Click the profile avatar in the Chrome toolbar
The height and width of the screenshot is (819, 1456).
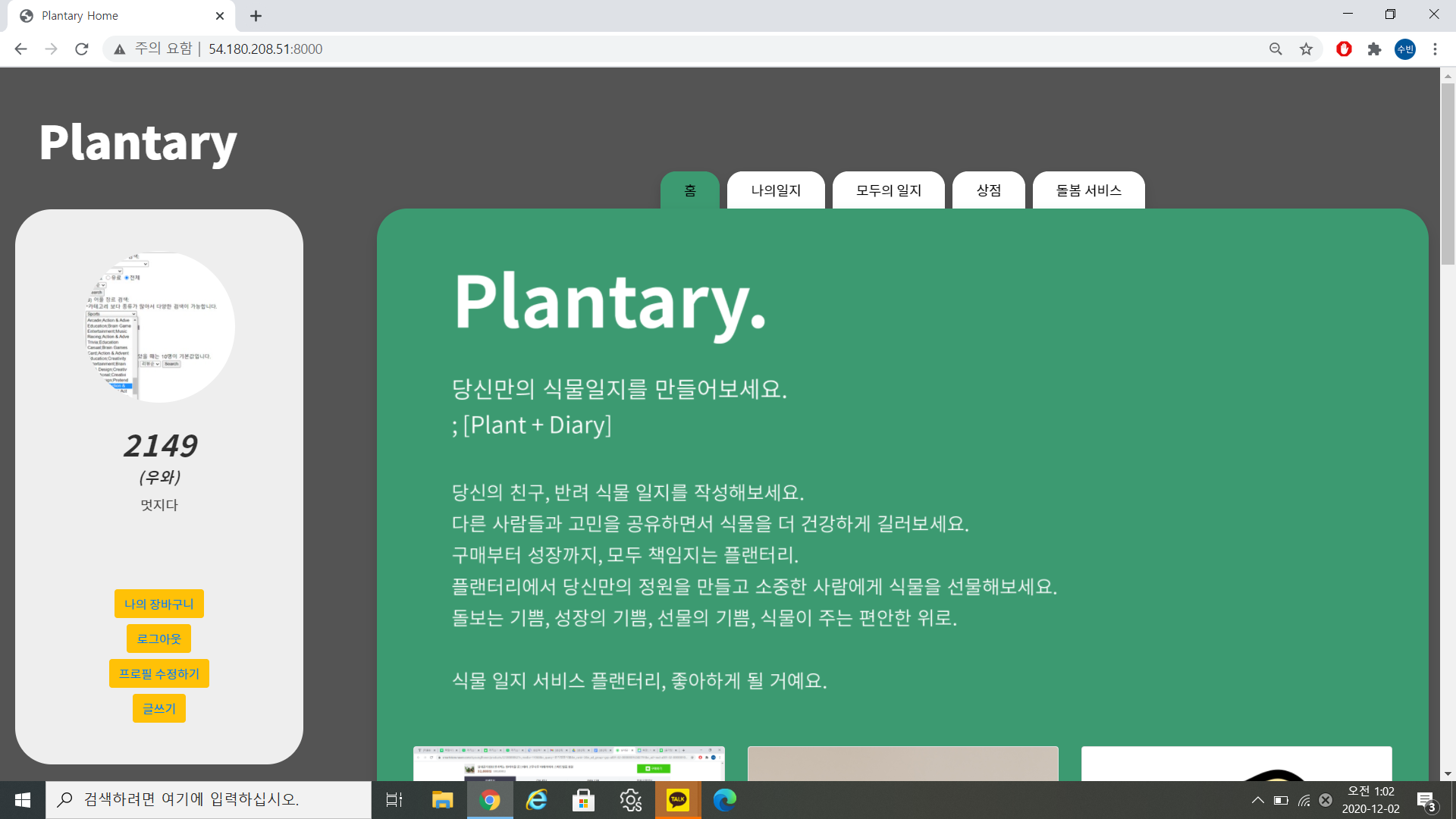point(1404,49)
